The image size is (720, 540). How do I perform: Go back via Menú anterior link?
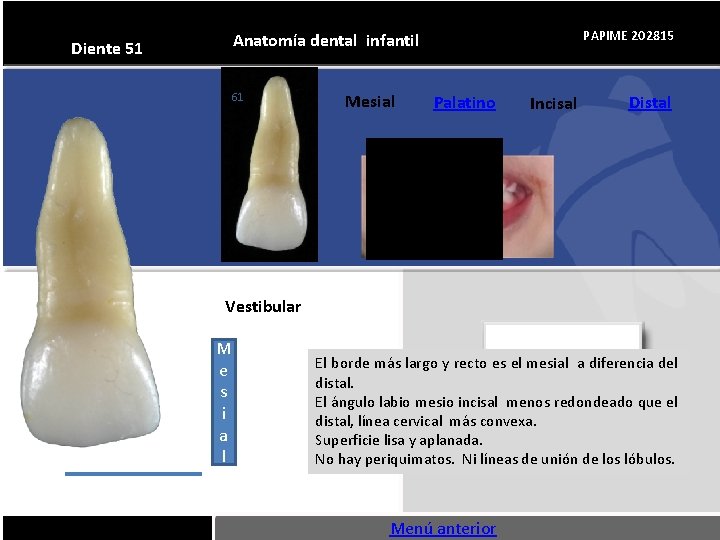tap(443, 529)
